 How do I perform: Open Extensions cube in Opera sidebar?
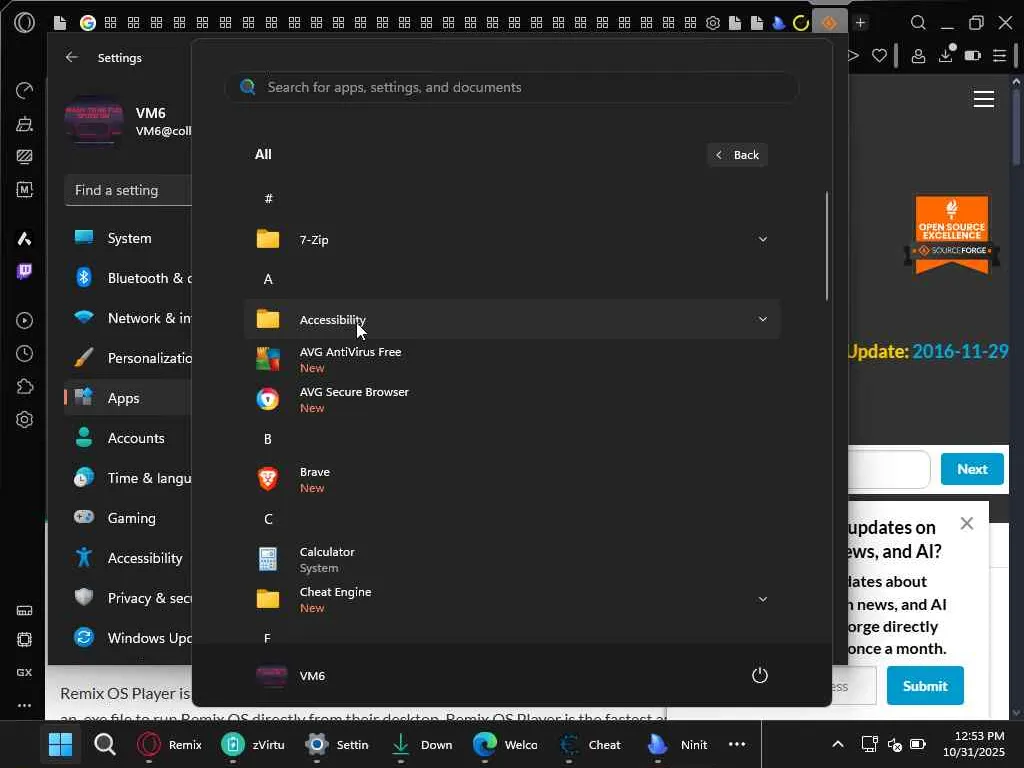tap(24, 387)
